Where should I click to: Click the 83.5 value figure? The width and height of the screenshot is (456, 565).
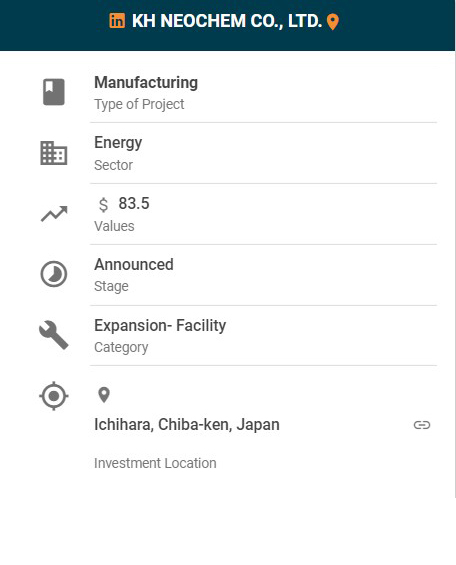pyautogui.click(x=134, y=204)
